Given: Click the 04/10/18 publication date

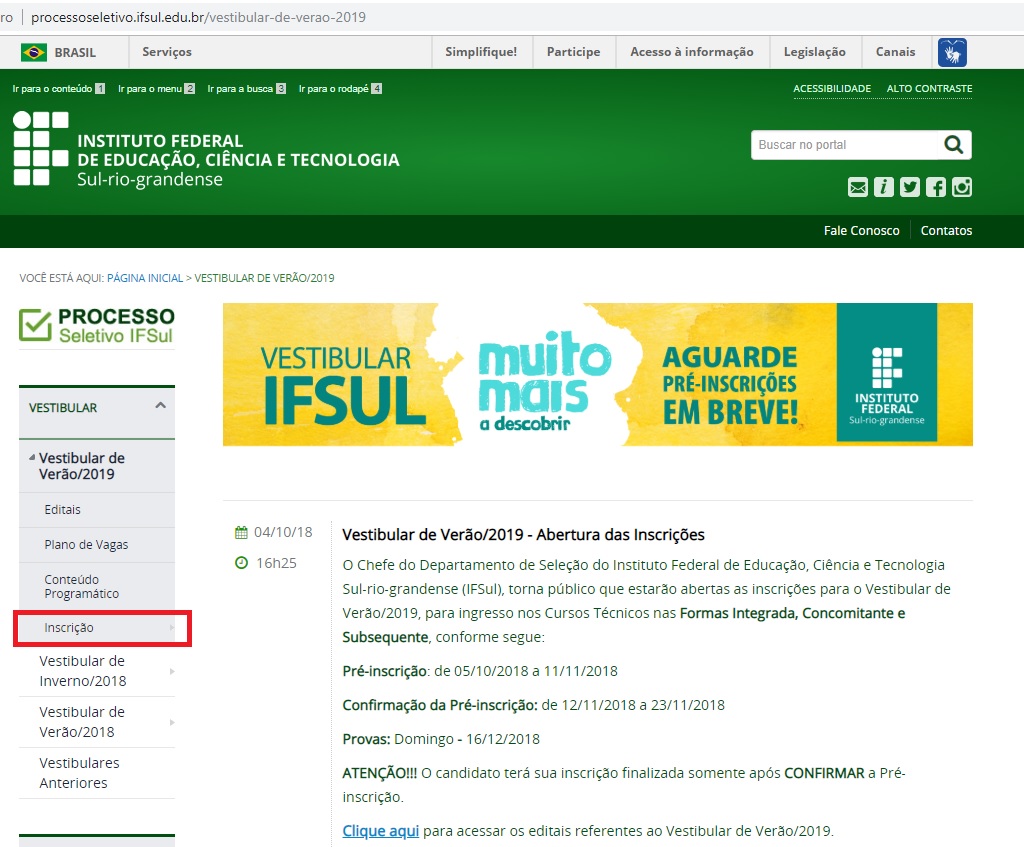Looking at the screenshot, I should [283, 532].
